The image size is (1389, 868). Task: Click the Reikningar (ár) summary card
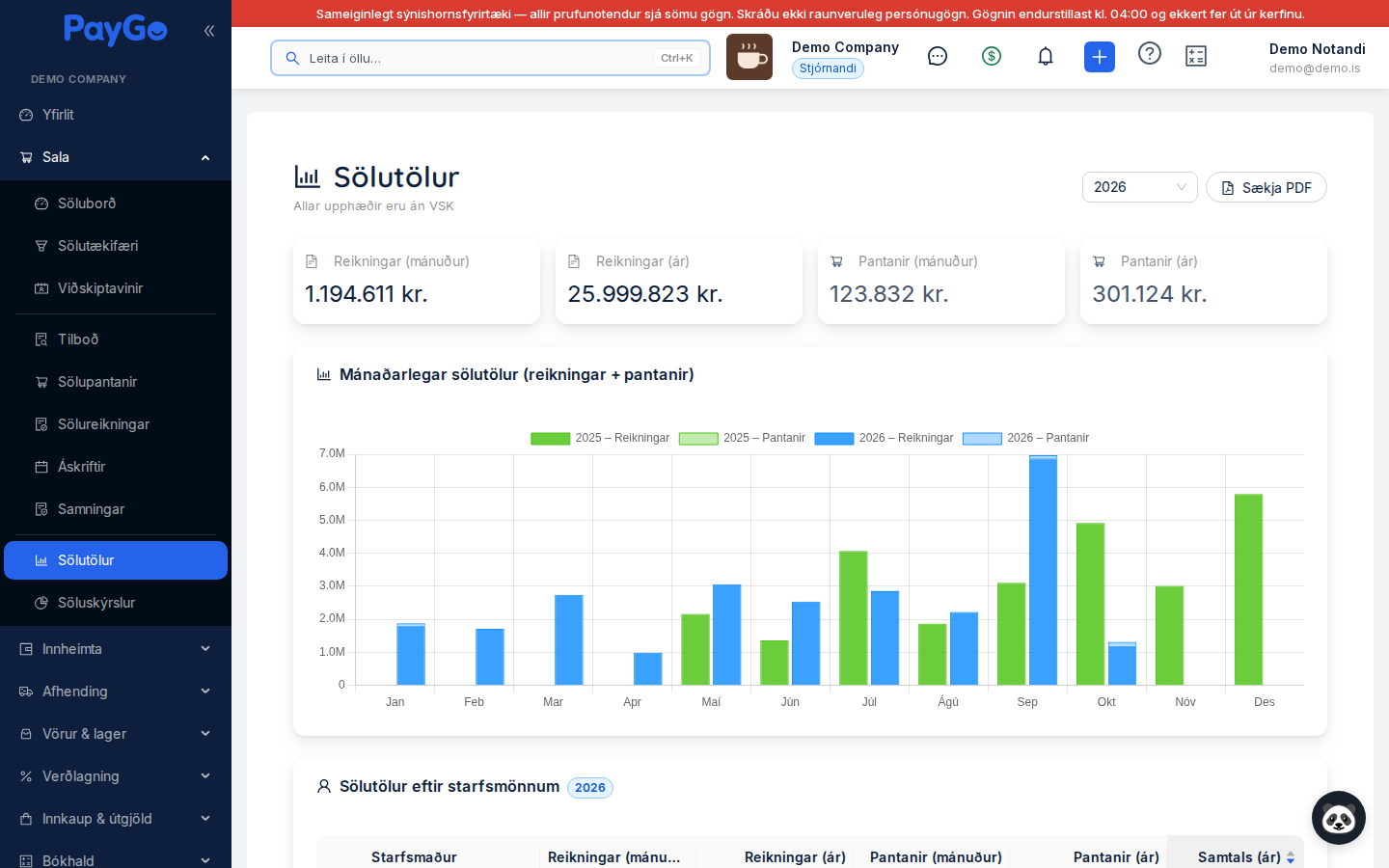[x=679, y=282]
